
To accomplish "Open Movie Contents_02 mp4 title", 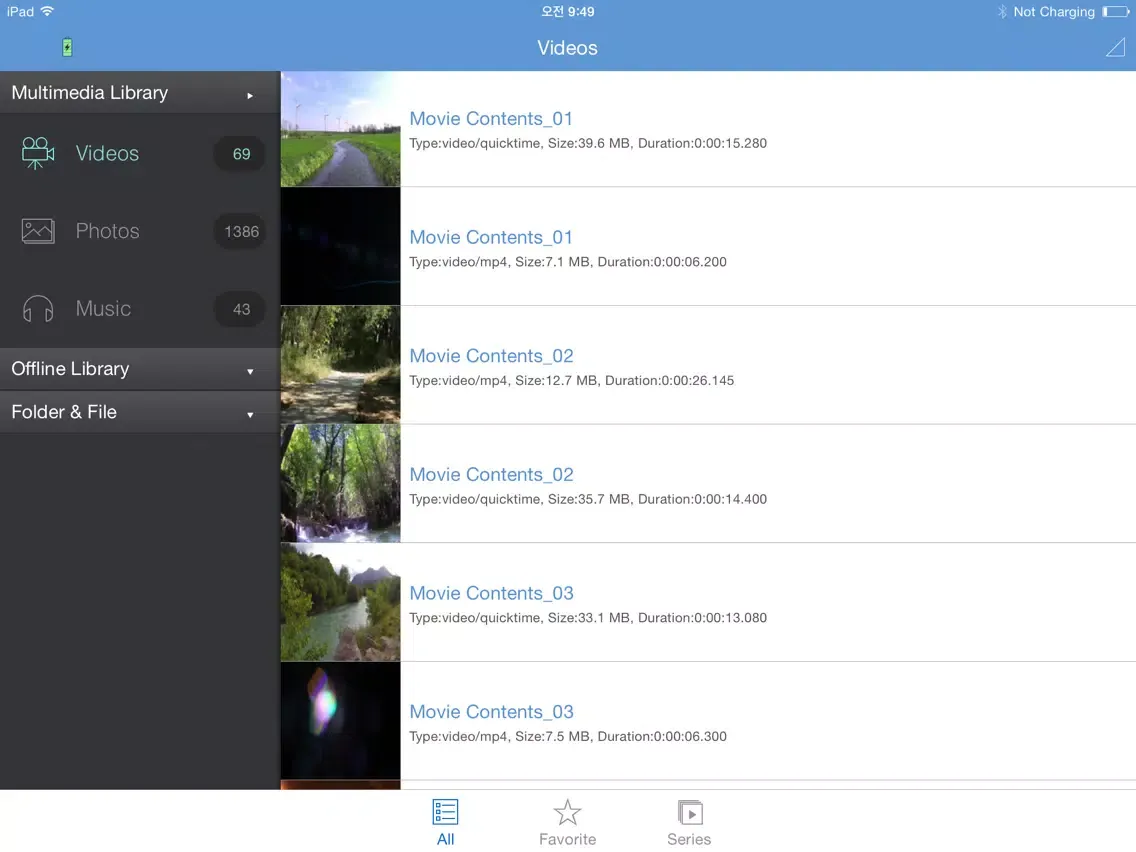I will coord(491,356).
